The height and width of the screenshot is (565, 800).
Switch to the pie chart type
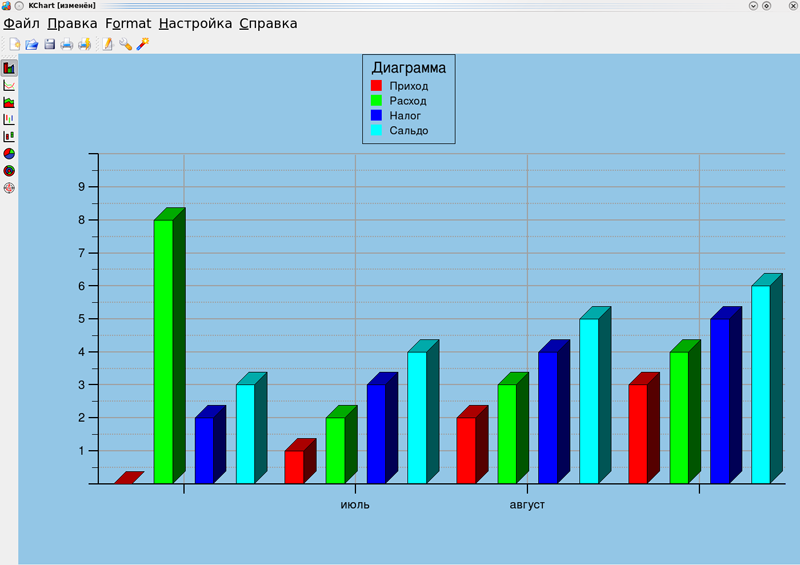9,154
